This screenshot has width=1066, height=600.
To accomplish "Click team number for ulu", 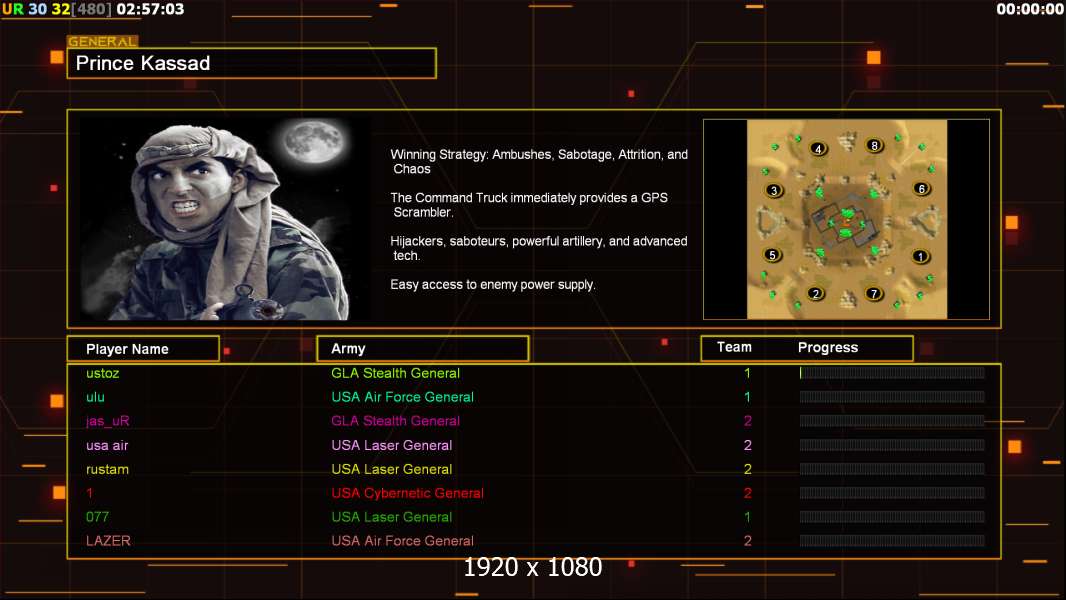I will point(747,397).
